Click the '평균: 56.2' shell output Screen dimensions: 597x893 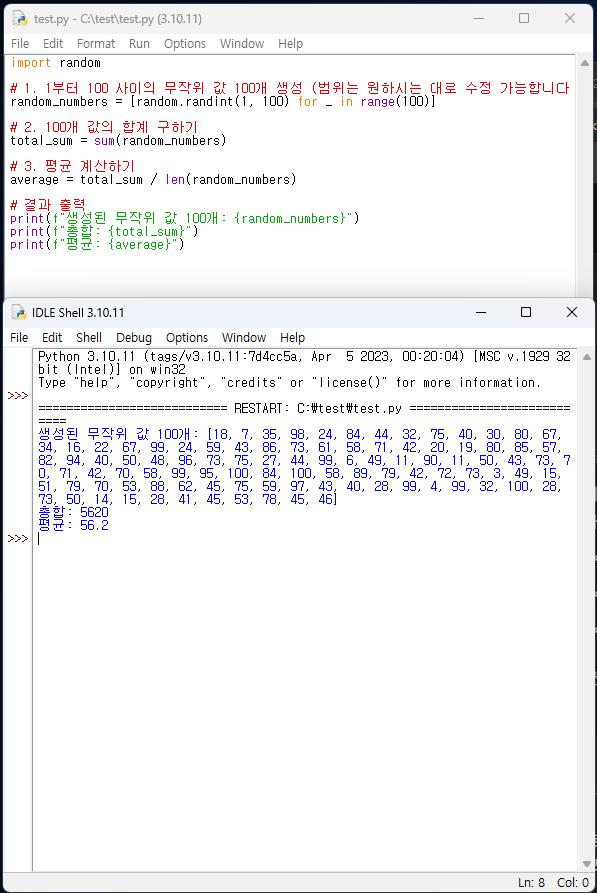coord(73,525)
